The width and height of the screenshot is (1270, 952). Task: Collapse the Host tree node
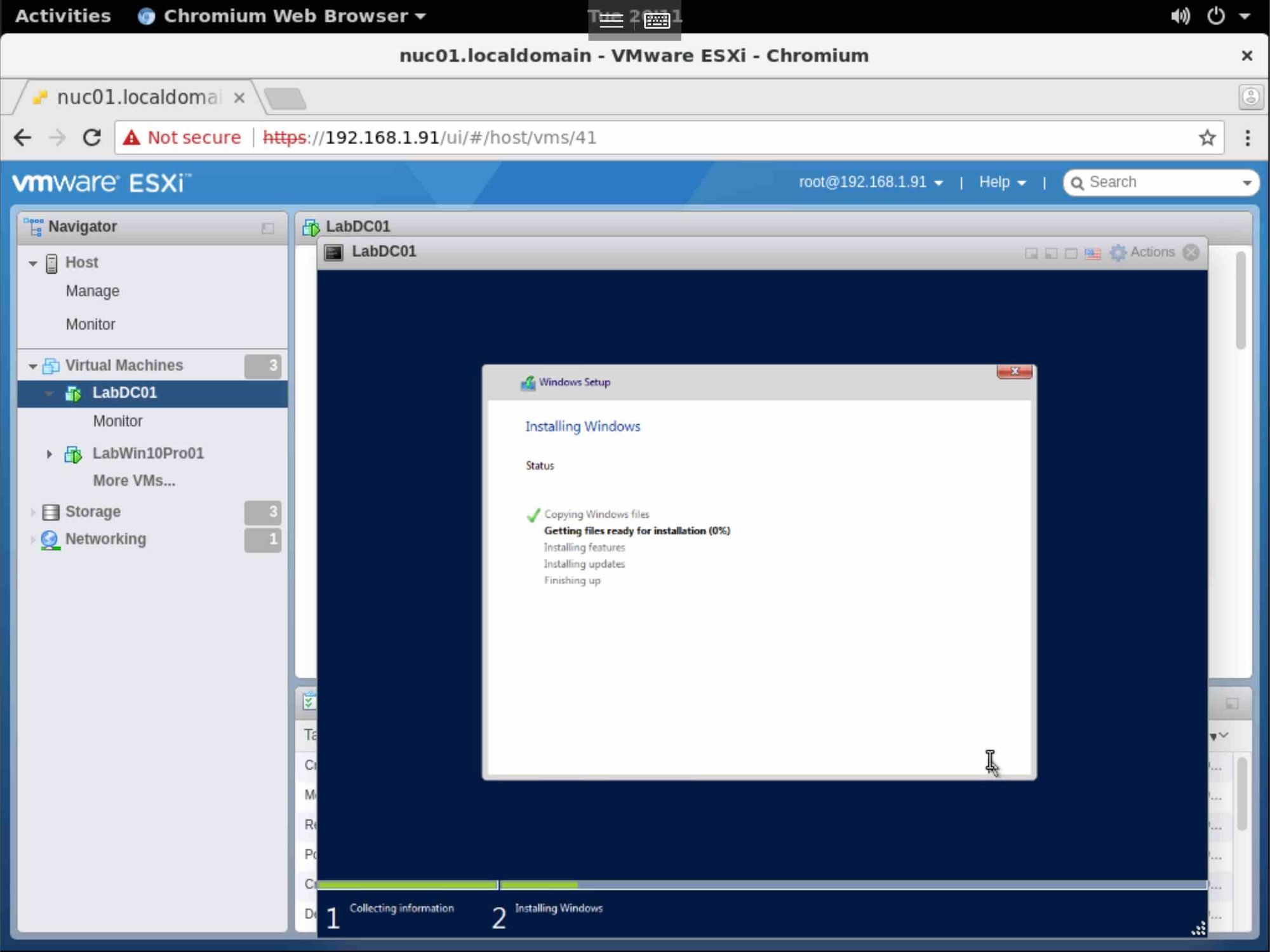(x=32, y=264)
